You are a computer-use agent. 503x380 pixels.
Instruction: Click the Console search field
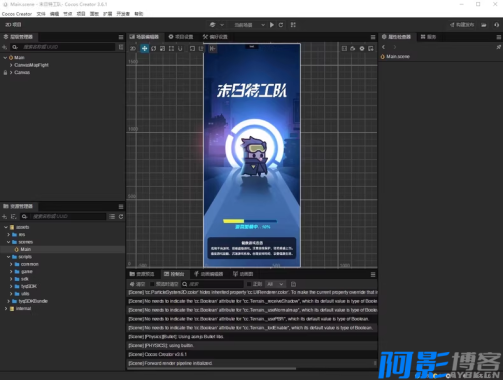click(212, 284)
